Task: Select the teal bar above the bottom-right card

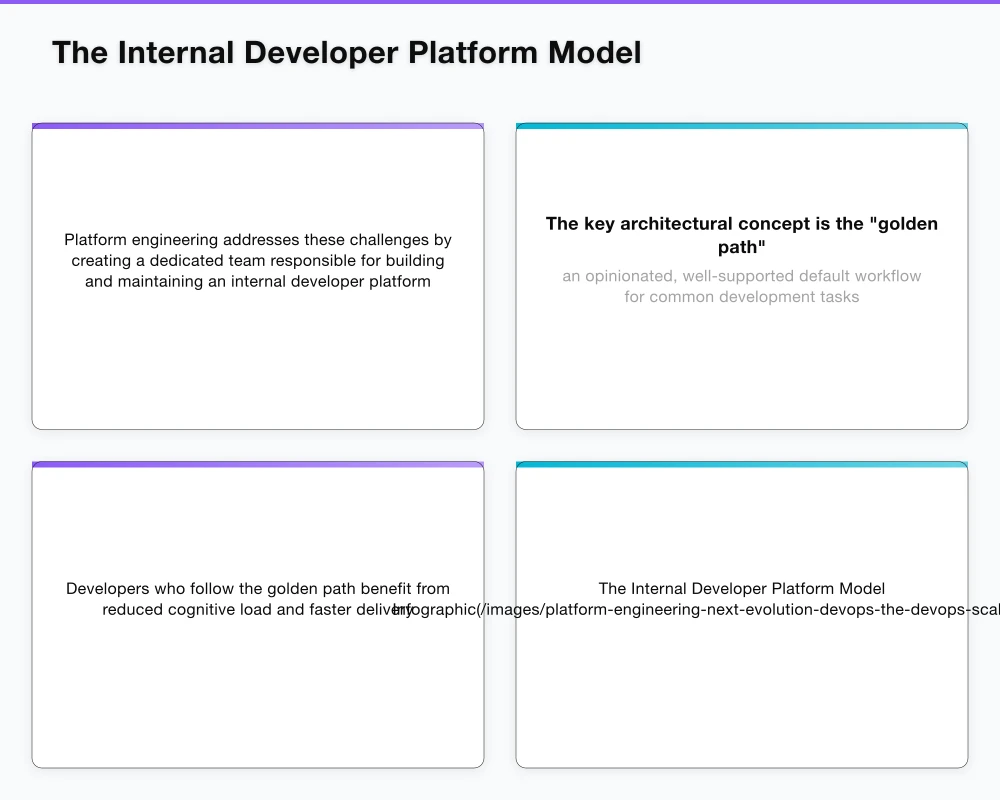Action: pyautogui.click(x=741, y=464)
